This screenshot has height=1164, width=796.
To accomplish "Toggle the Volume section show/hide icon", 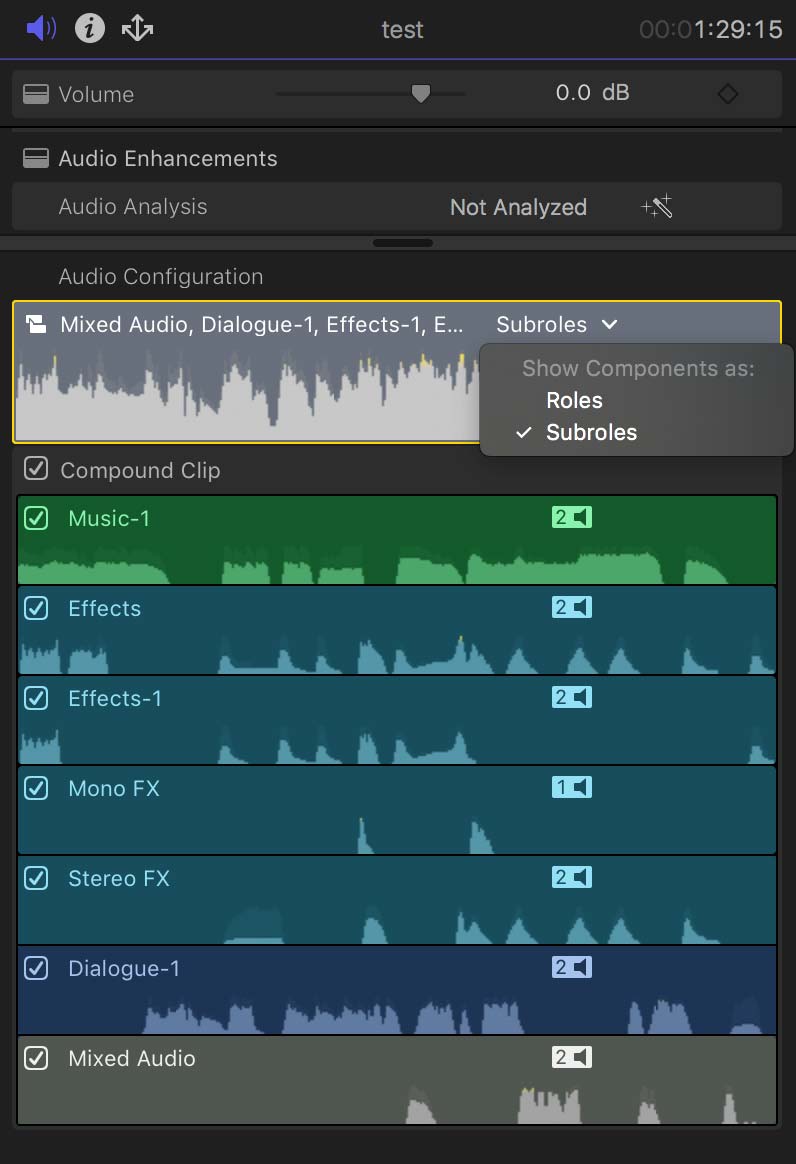I will [x=36, y=94].
